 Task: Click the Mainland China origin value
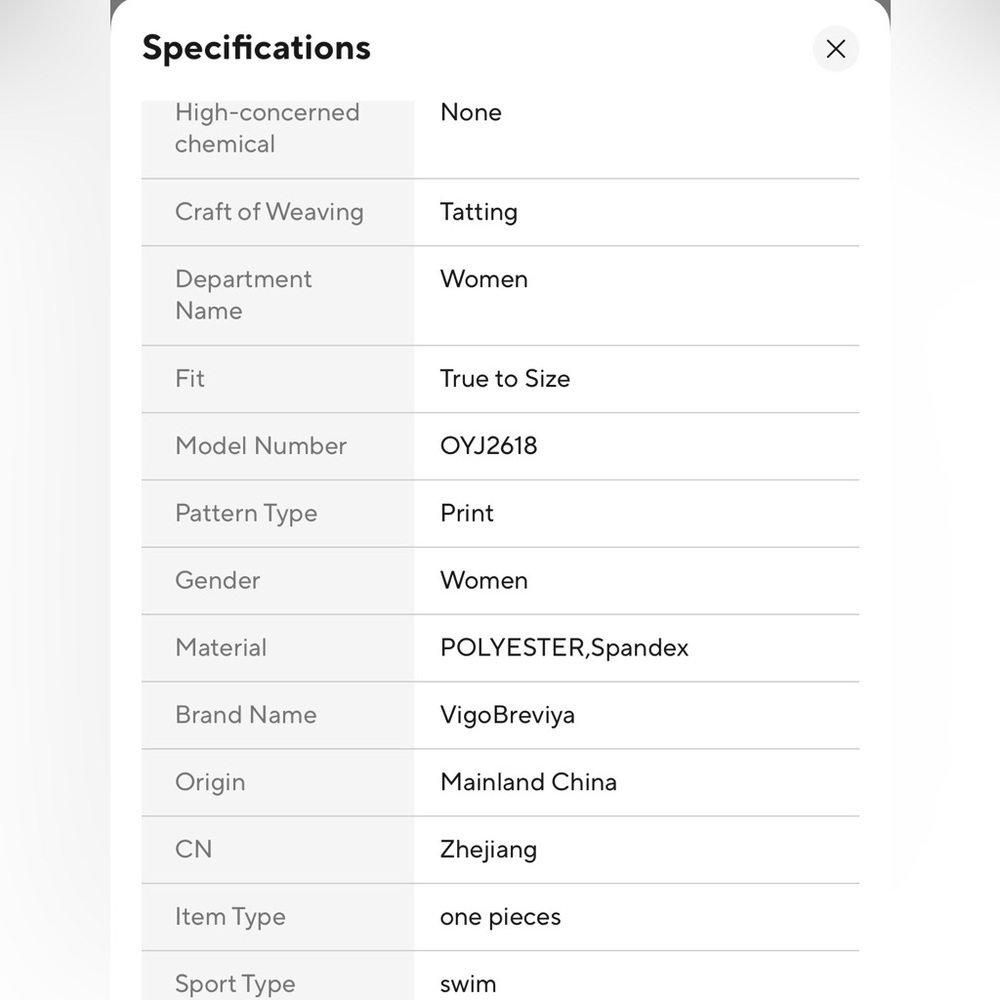[529, 782]
